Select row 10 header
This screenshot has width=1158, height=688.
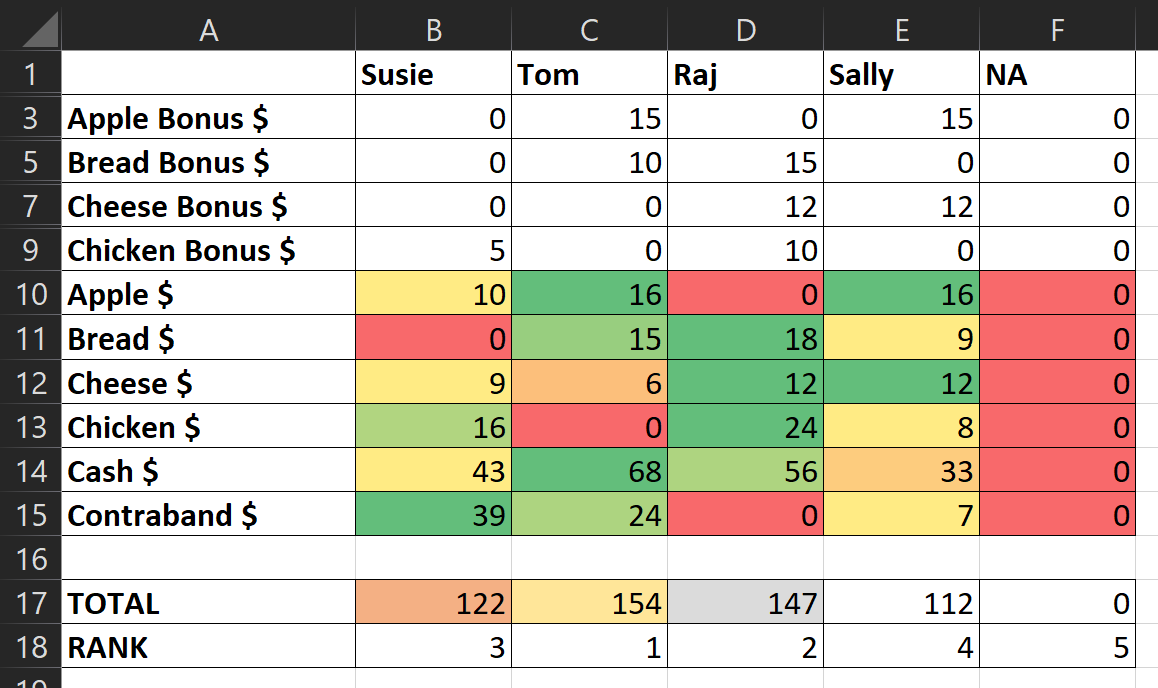[x=30, y=294]
